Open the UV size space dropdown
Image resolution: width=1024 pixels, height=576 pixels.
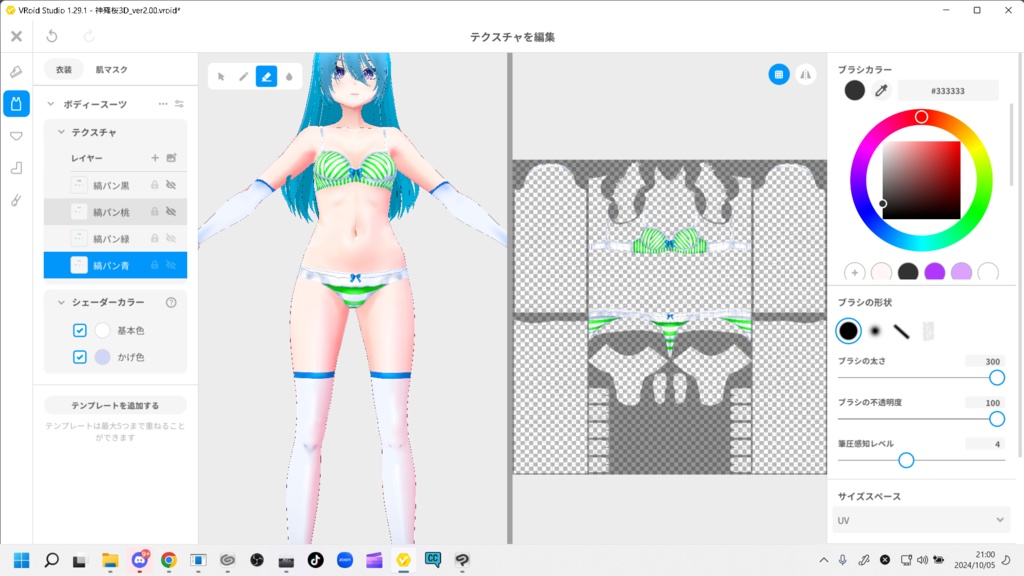(920, 519)
